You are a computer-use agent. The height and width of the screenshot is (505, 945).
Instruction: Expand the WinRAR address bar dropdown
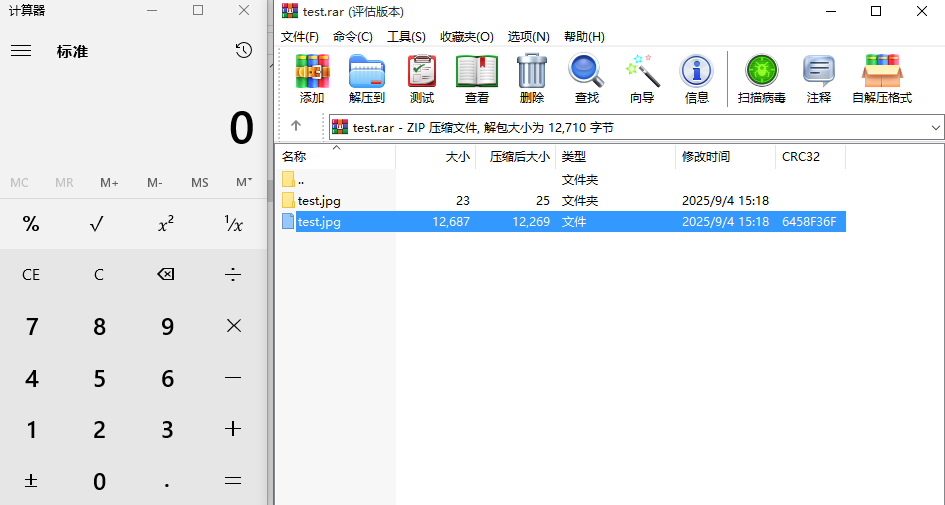click(935, 128)
